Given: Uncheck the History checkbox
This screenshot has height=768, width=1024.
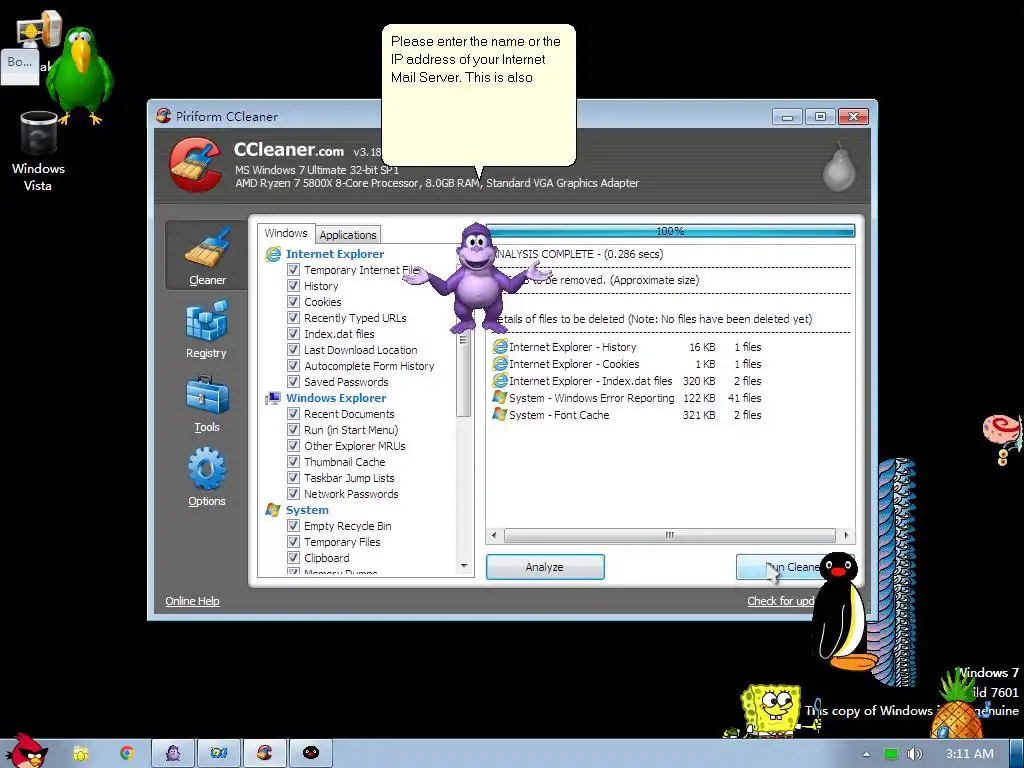Looking at the screenshot, I should pyautogui.click(x=293, y=285).
